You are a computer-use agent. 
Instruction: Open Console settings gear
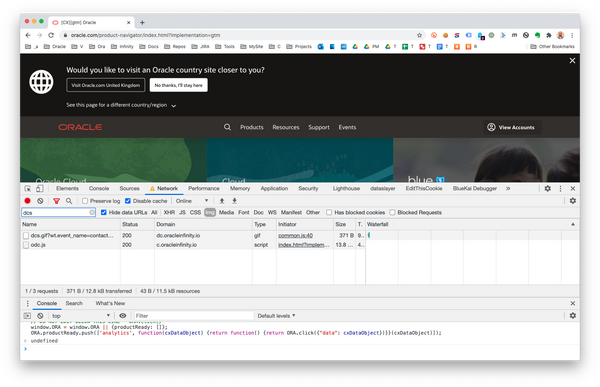[x=572, y=316]
